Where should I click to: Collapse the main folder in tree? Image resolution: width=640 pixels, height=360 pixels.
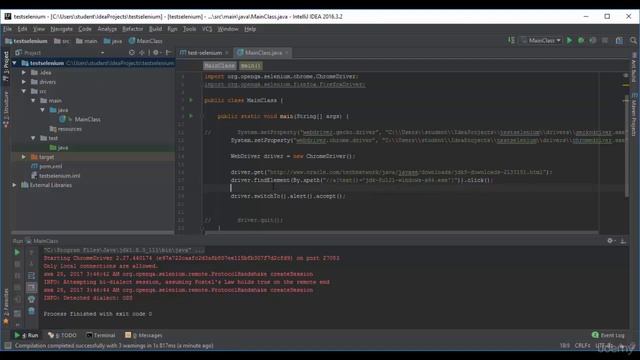pos(33,100)
